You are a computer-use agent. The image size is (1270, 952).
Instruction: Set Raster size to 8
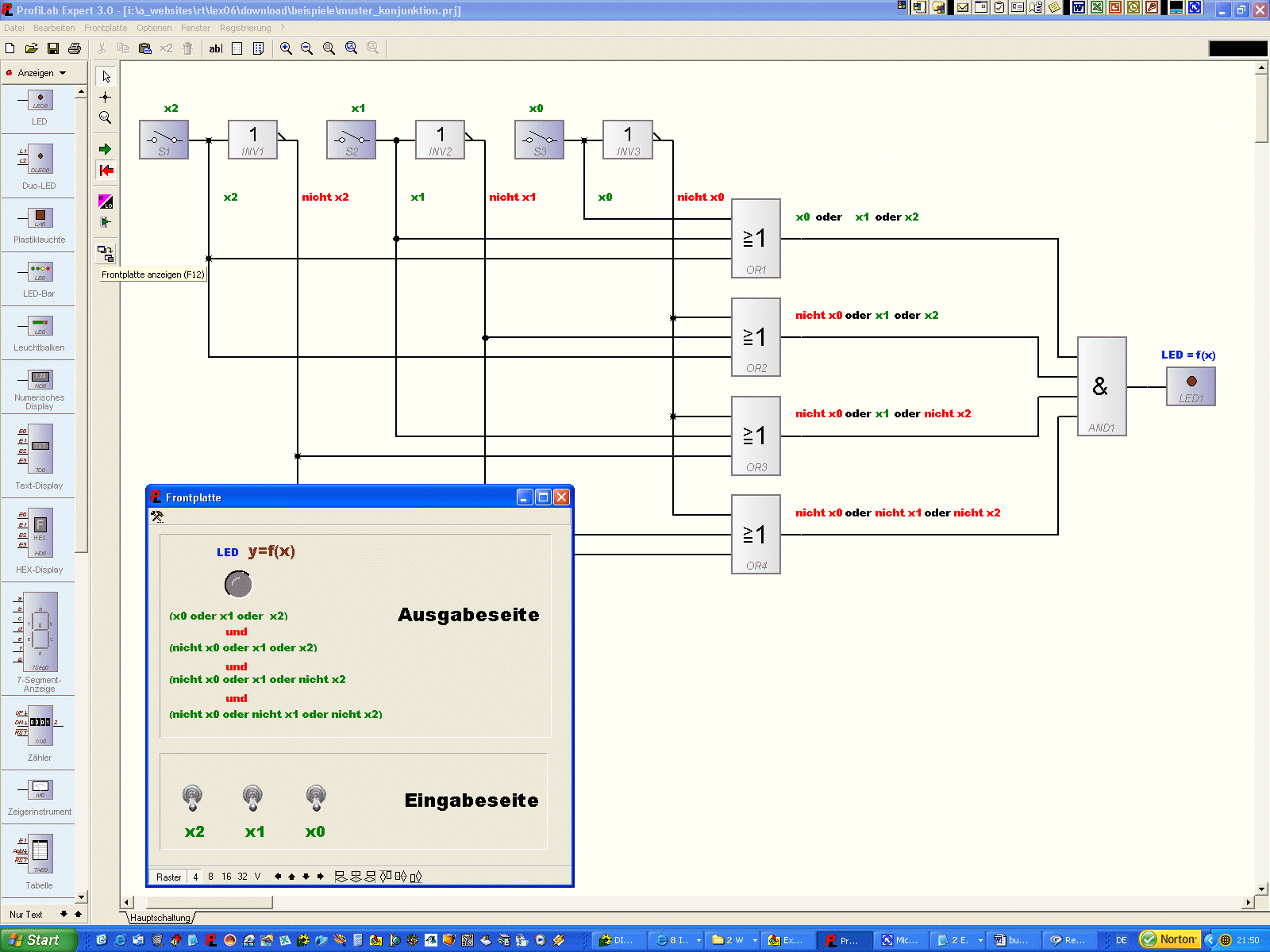(210, 877)
